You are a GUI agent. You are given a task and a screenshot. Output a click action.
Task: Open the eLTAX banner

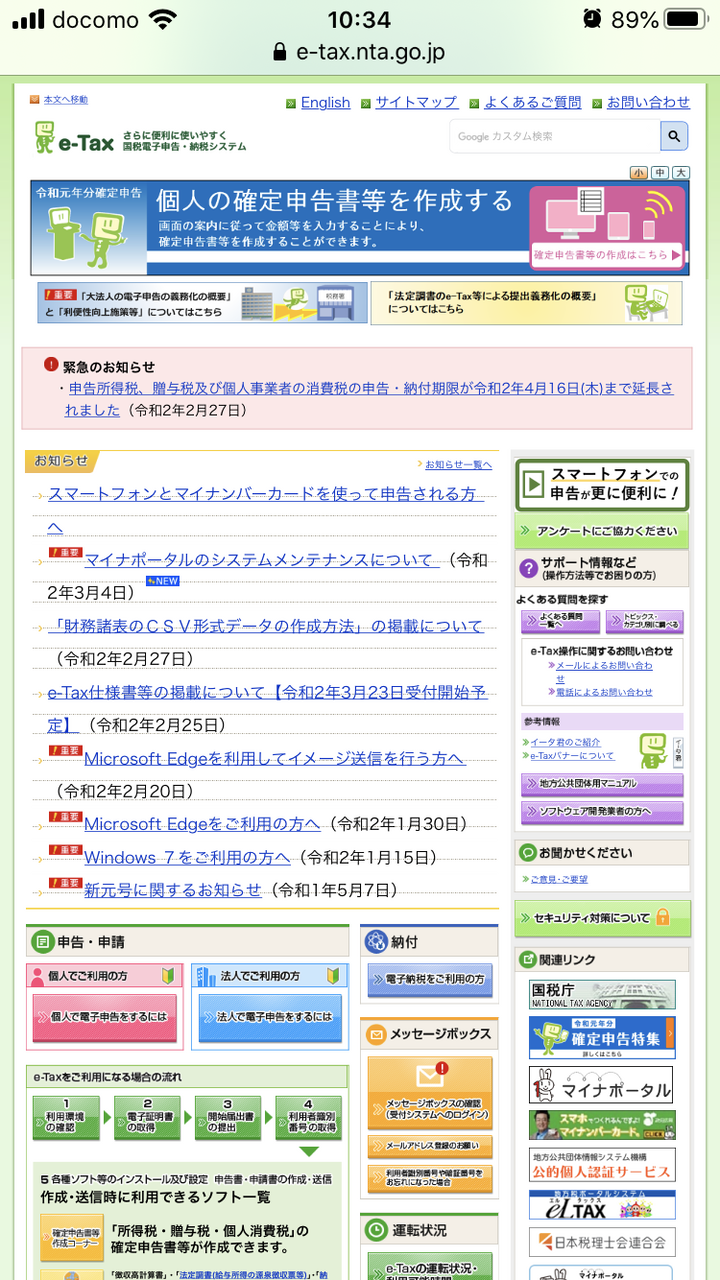[602, 1204]
